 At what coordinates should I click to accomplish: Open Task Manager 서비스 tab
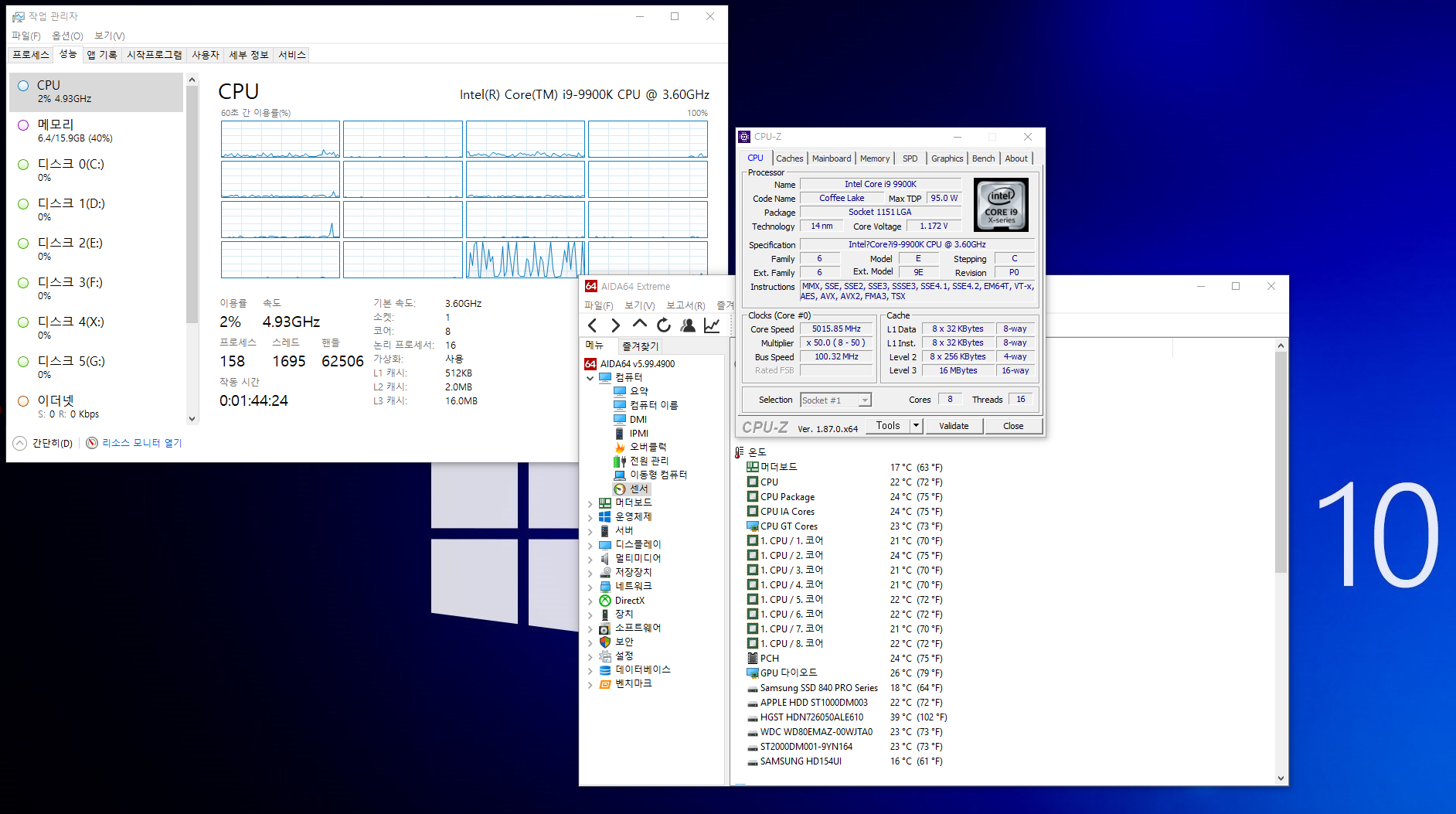click(292, 55)
